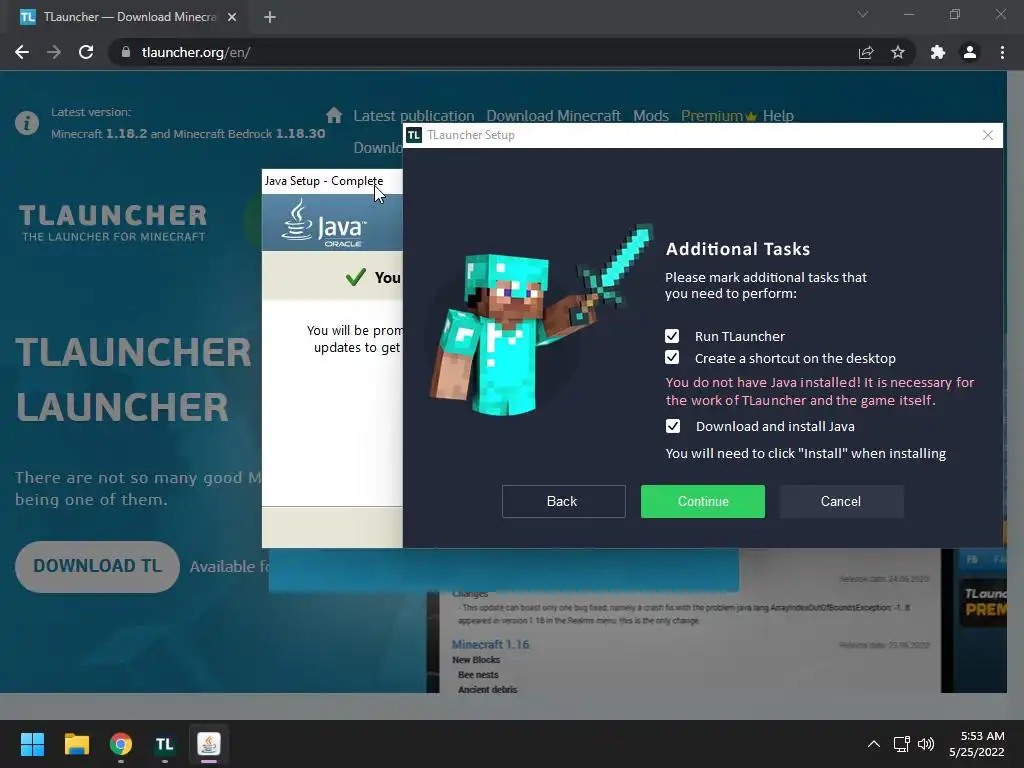Click the green Continue button
This screenshot has height=768, width=1024.
703,502
